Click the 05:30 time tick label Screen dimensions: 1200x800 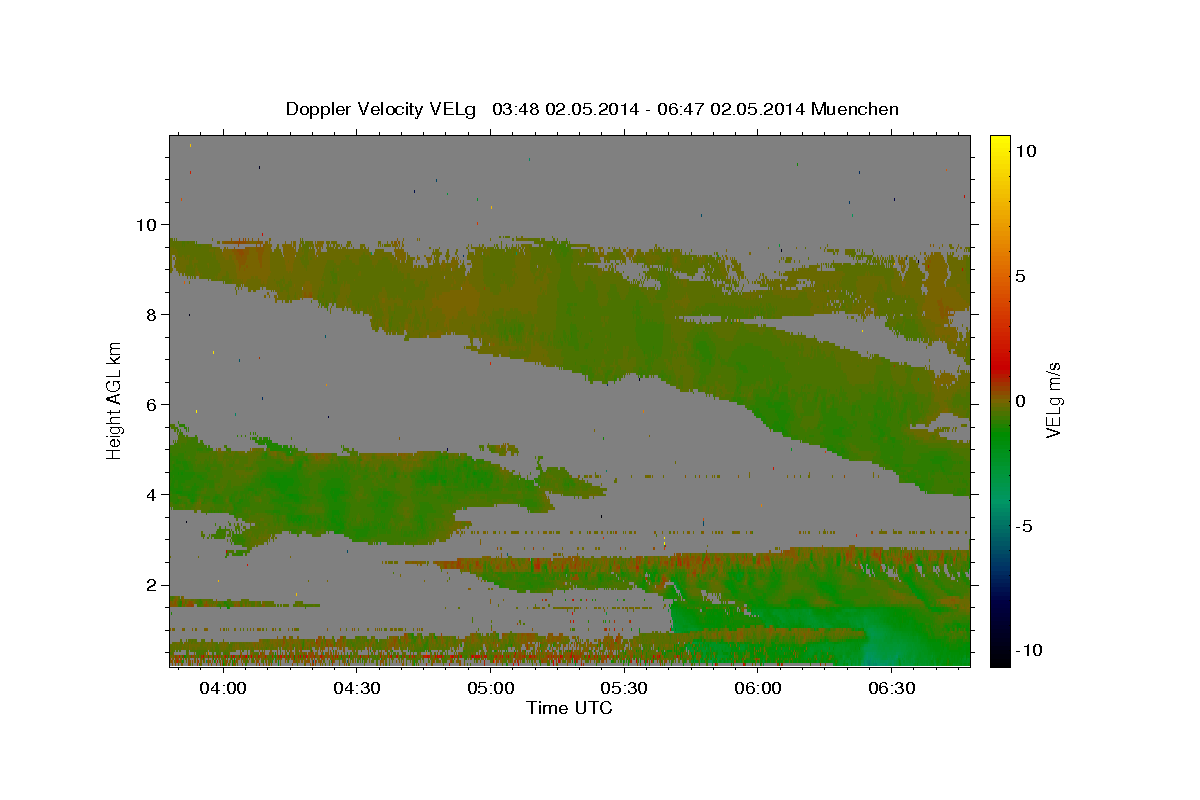pyautogui.click(x=625, y=688)
